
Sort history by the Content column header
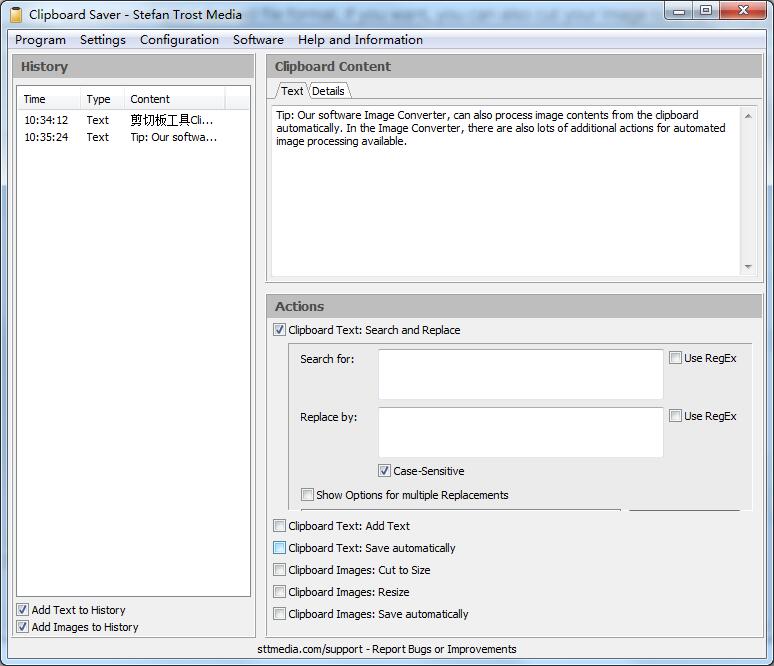pyautogui.click(x=175, y=99)
